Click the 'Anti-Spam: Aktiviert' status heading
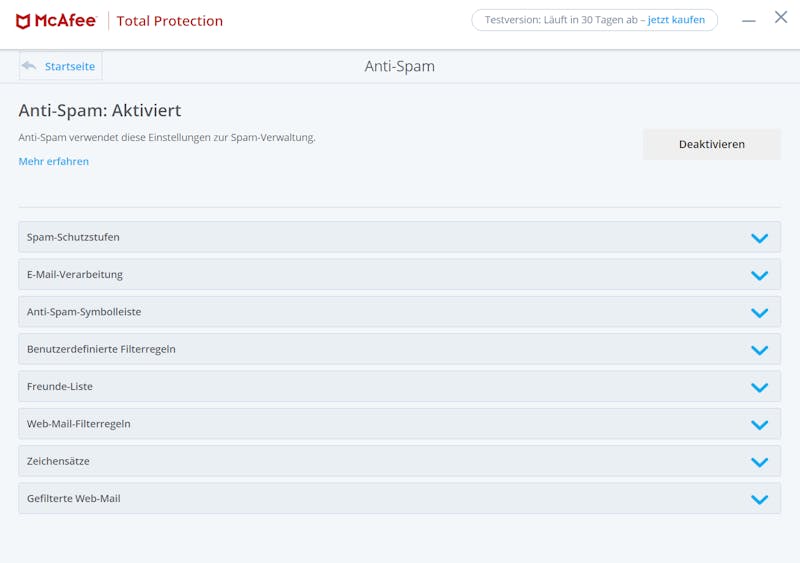This screenshot has height=563, width=800. click(100, 110)
